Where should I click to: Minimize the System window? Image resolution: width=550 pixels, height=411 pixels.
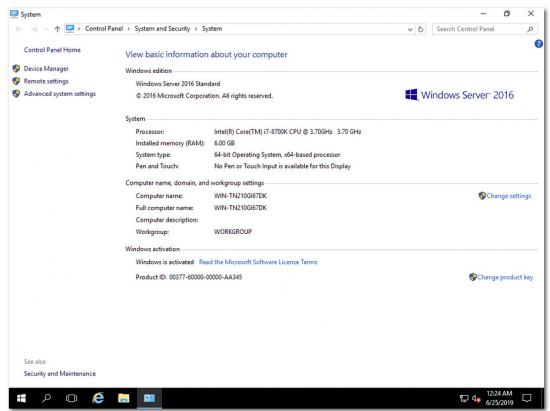(483, 14)
